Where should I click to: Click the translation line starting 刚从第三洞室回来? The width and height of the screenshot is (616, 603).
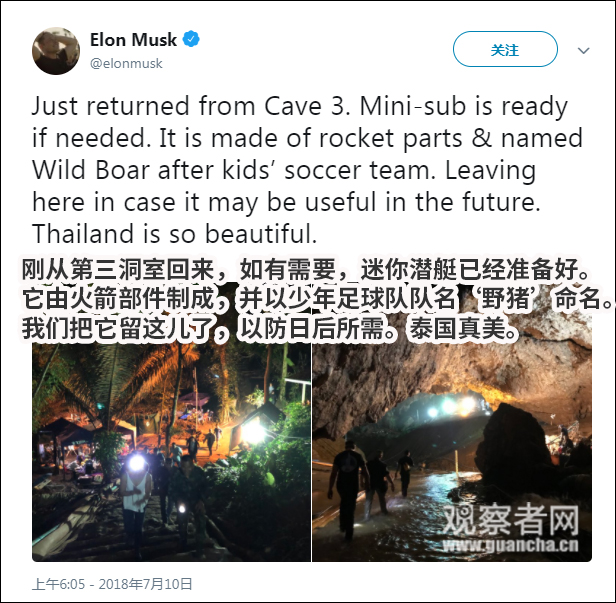pyautogui.click(x=305, y=270)
